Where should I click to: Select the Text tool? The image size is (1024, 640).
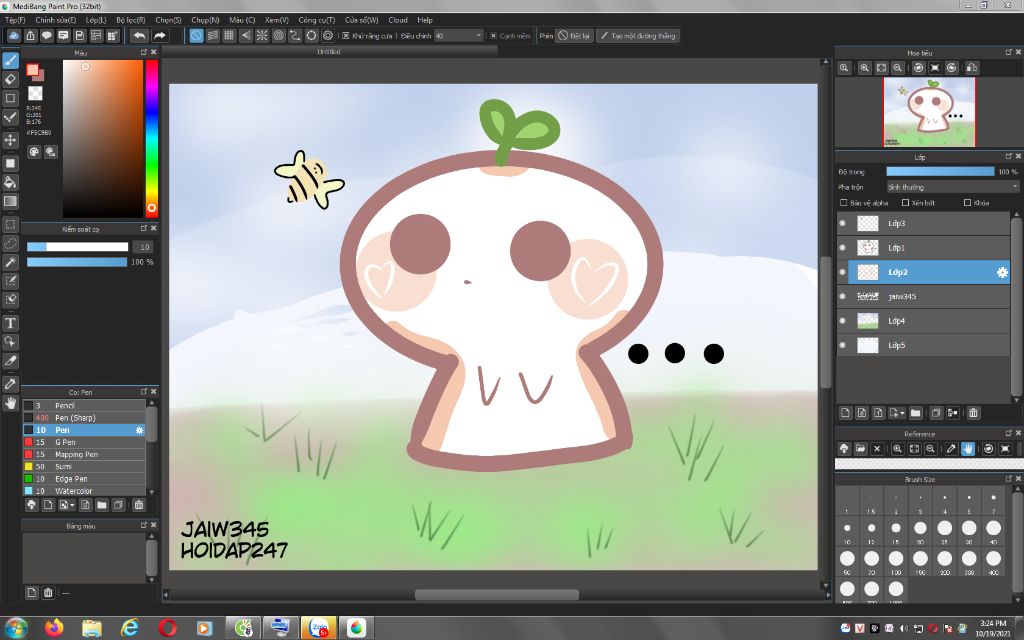pos(10,323)
